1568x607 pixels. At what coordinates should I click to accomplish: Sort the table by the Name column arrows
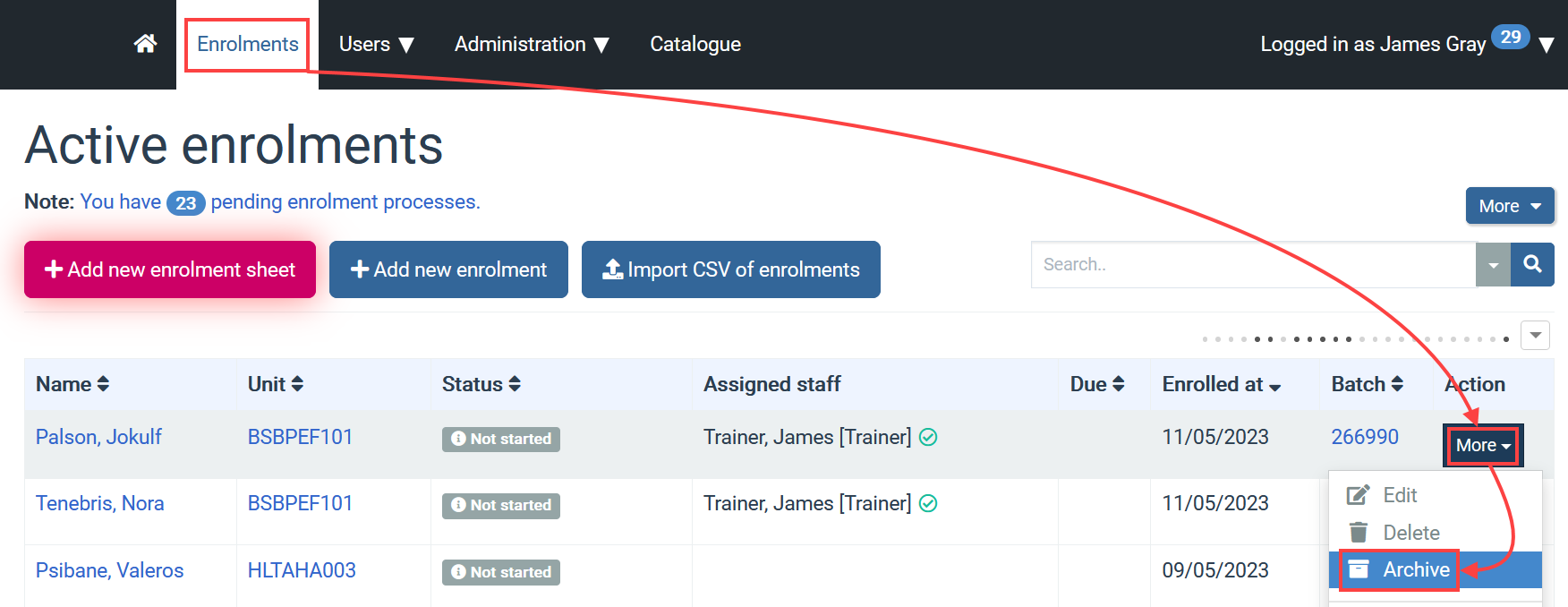tap(103, 383)
